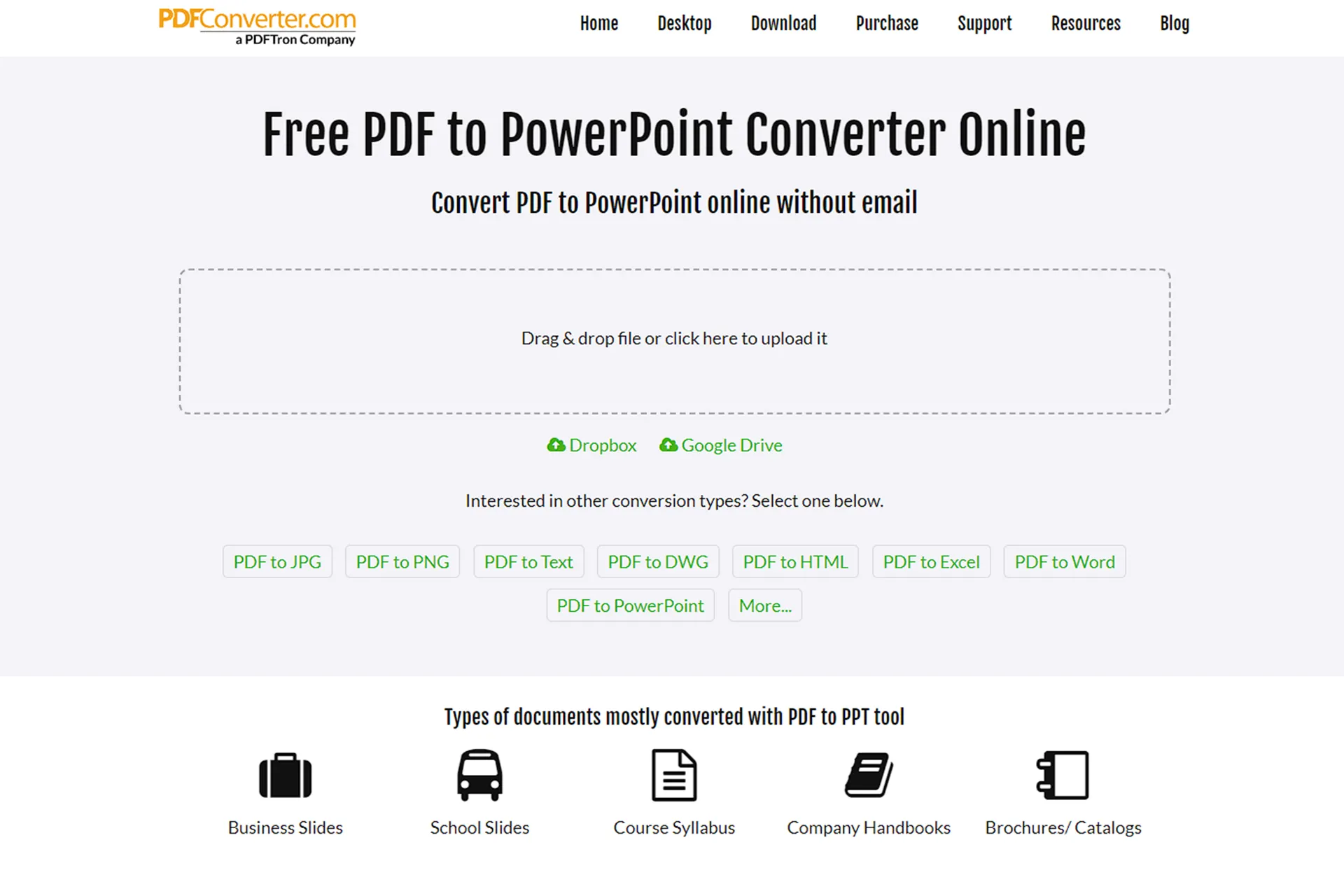Viewport: 1344px width, 896px height.
Task: Click the PDF to DWG option
Action: pos(658,561)
